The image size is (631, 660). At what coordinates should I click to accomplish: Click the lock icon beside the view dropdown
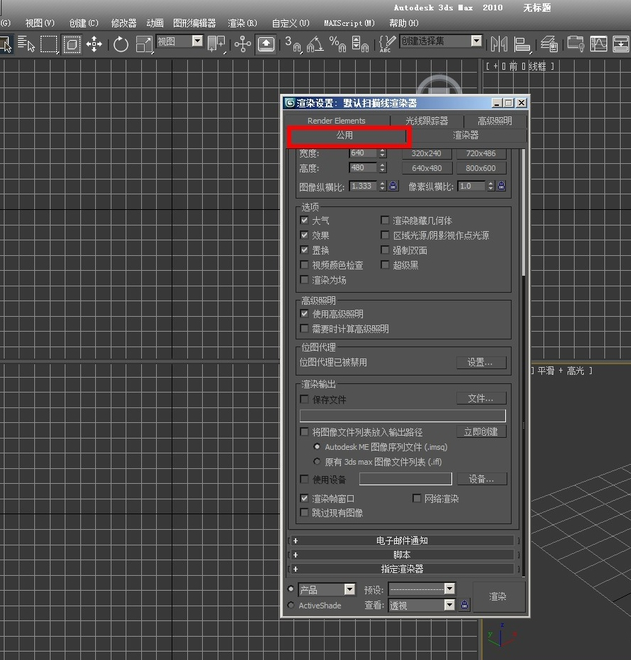point(464,605)
